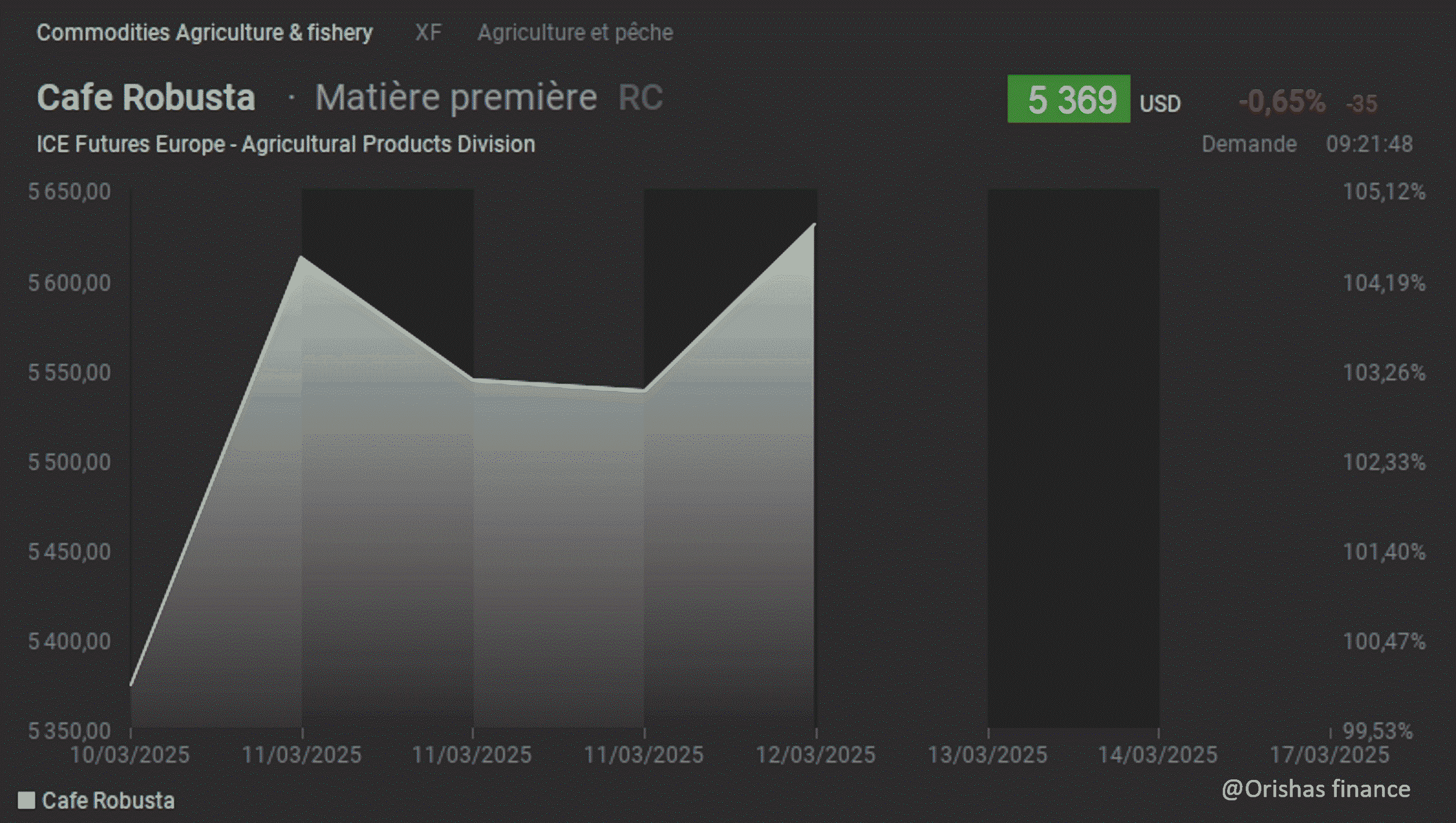Select the 'Demande' quote label
The height and width of the screenshot is (823, 1456).
pyautogui.click(x=1248, y=144)
